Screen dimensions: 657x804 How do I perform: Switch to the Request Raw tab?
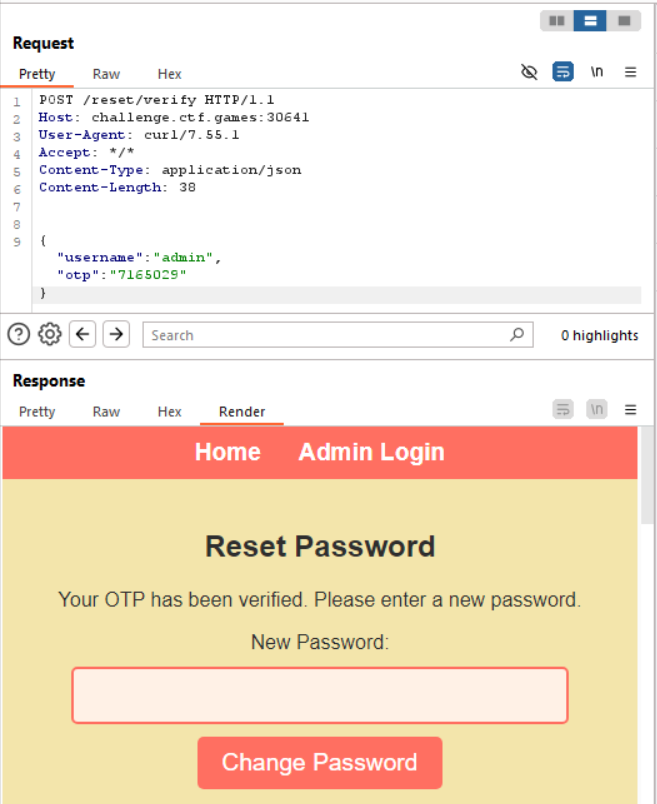click(x=106, y=74)
